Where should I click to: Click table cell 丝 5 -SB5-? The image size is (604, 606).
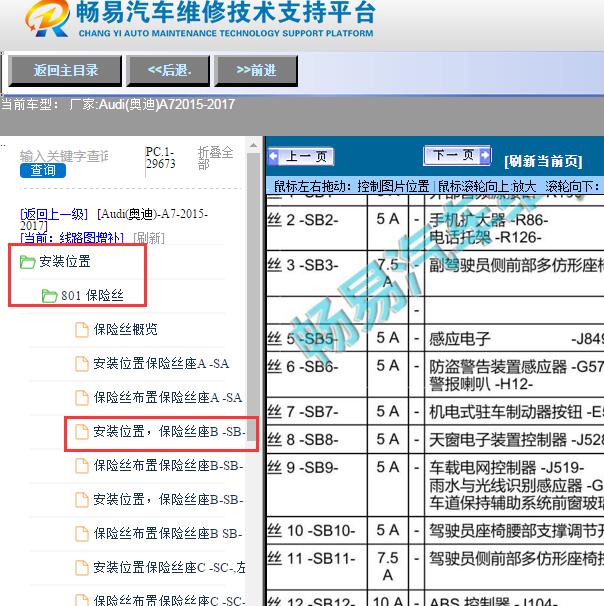[x=316, y=338]
